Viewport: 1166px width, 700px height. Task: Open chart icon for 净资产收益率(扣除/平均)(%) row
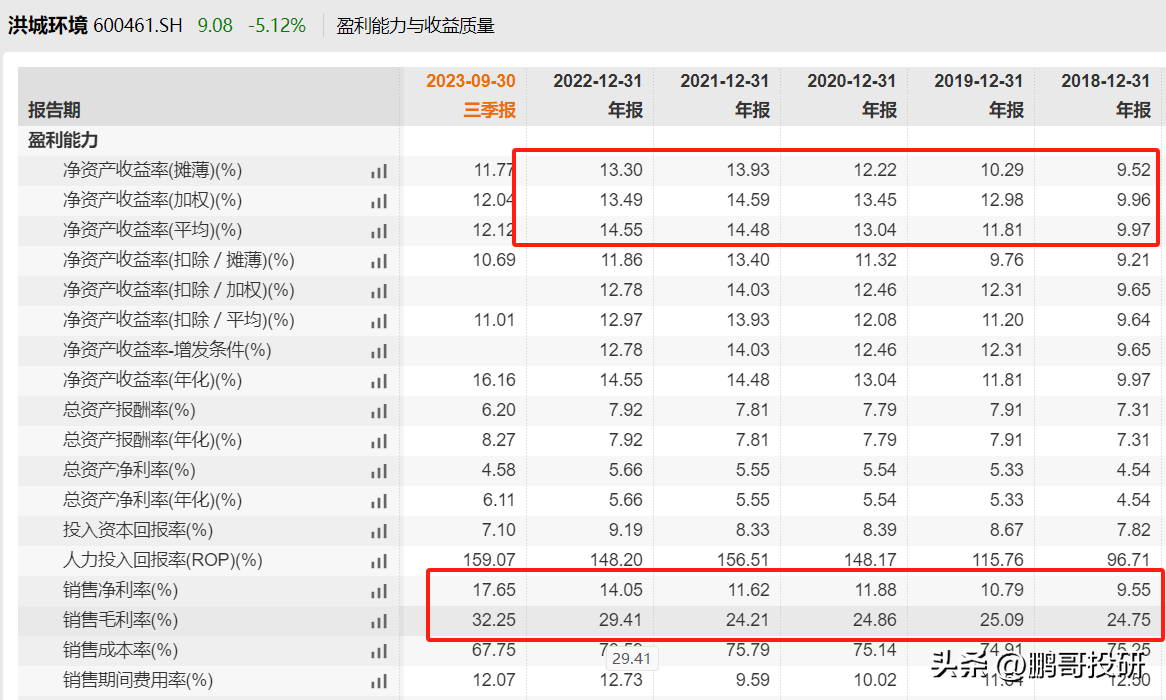[x=379, y=321]
